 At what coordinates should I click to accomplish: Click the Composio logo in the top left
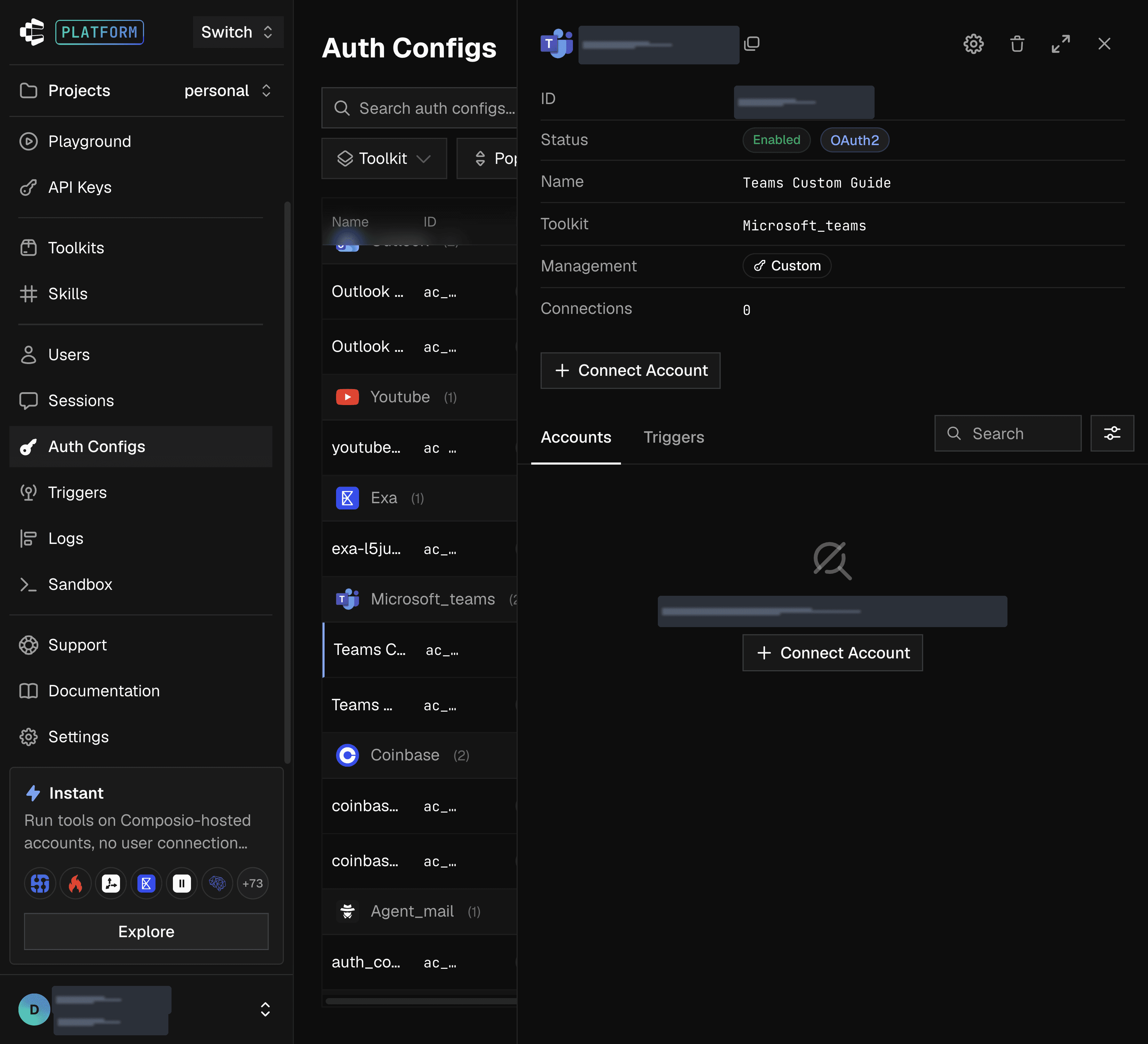[x=32, y=32]
